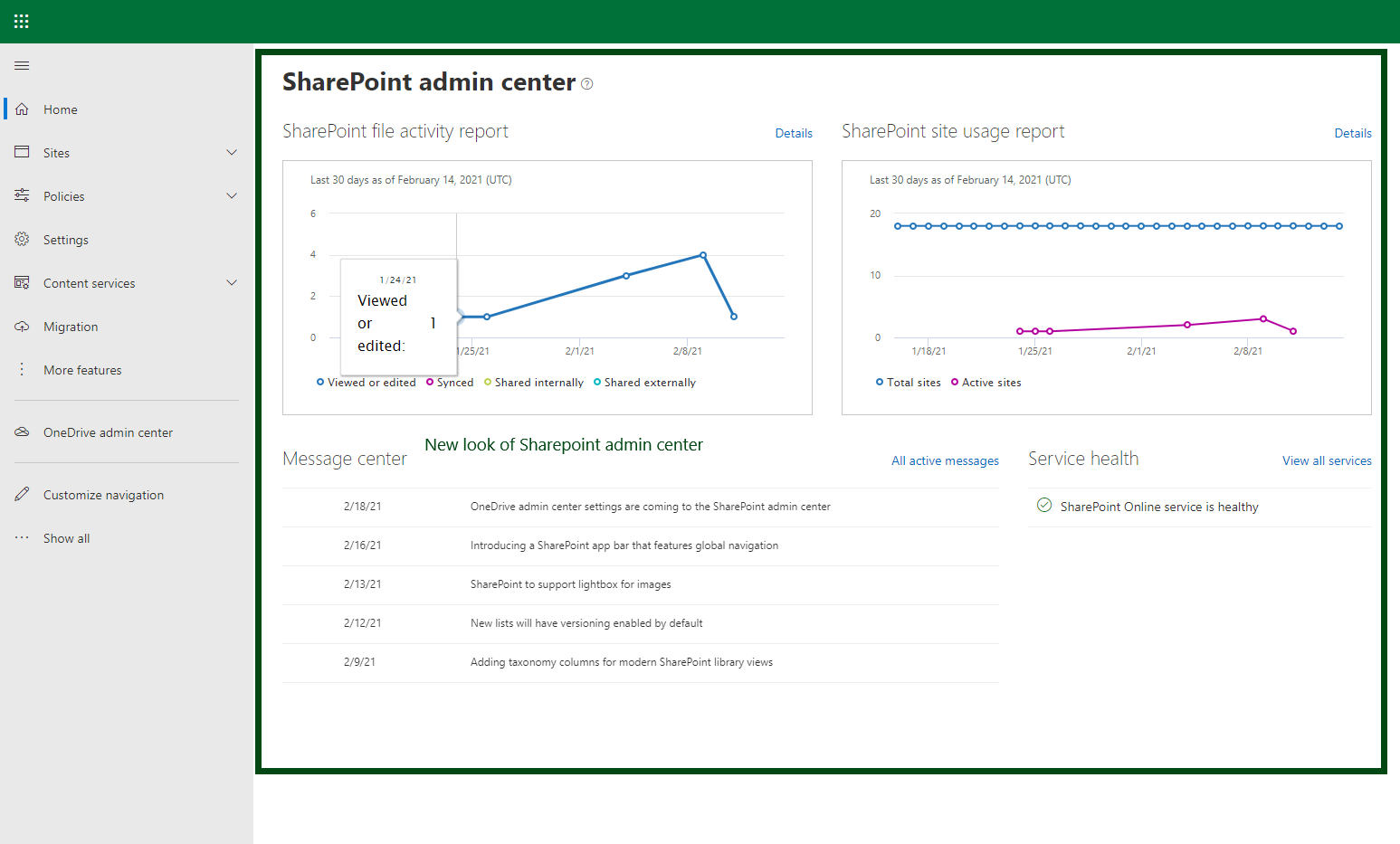
Task: Click the SharePoint file activity report heading
Action: [x=395, y=131]
